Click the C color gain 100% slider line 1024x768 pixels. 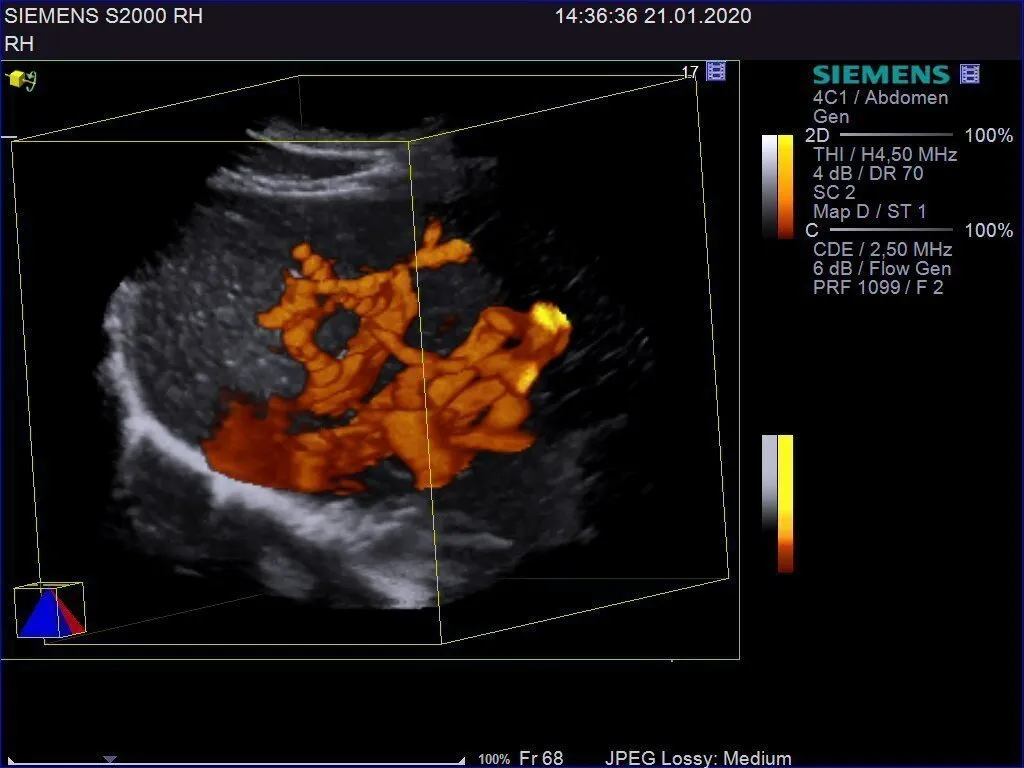[x=894, y=230]
